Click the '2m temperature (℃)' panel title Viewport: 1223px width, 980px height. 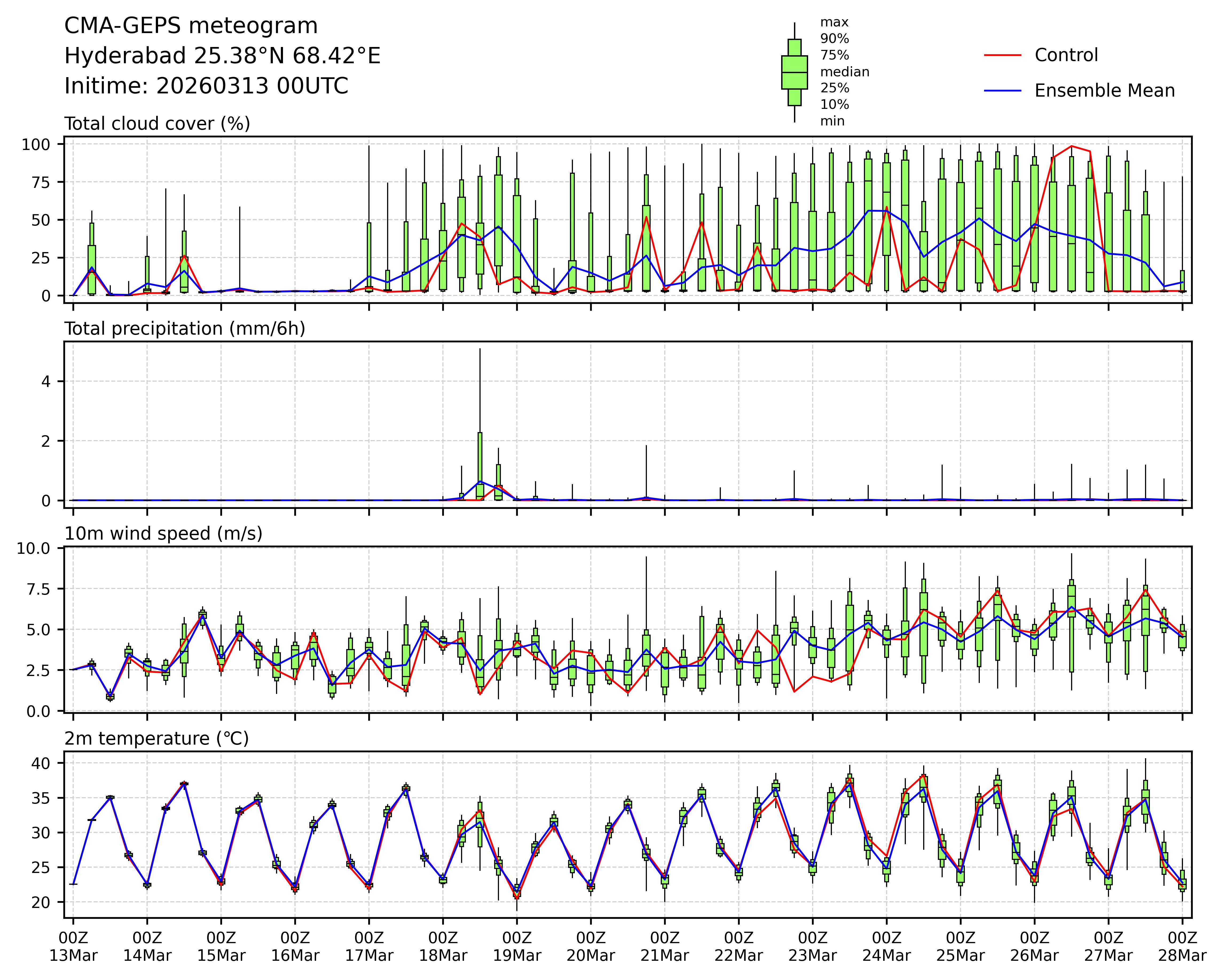point(156,739)
